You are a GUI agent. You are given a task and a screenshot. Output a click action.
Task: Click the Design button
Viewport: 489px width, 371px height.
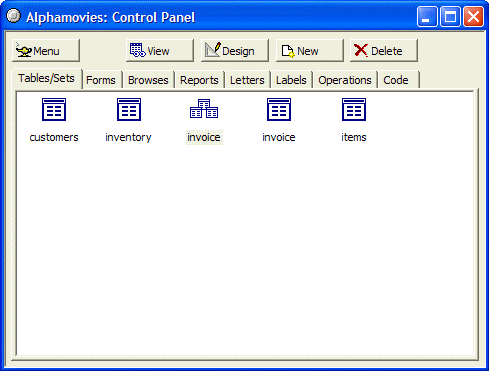tap(235, 51)
